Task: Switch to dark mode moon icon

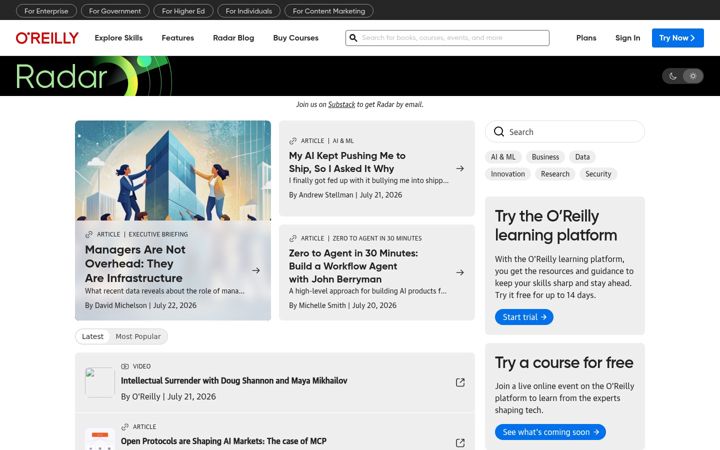Action: 673,76
